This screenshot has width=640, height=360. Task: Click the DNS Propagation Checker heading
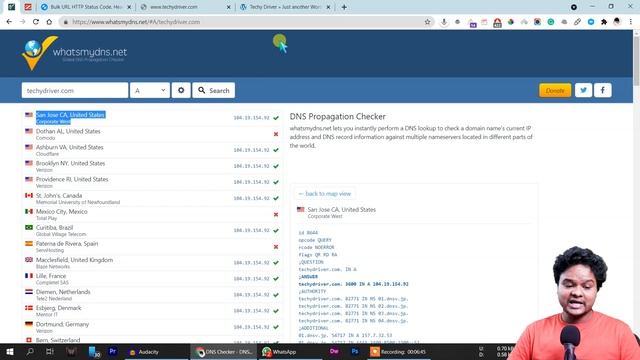(x=338, y=116)
